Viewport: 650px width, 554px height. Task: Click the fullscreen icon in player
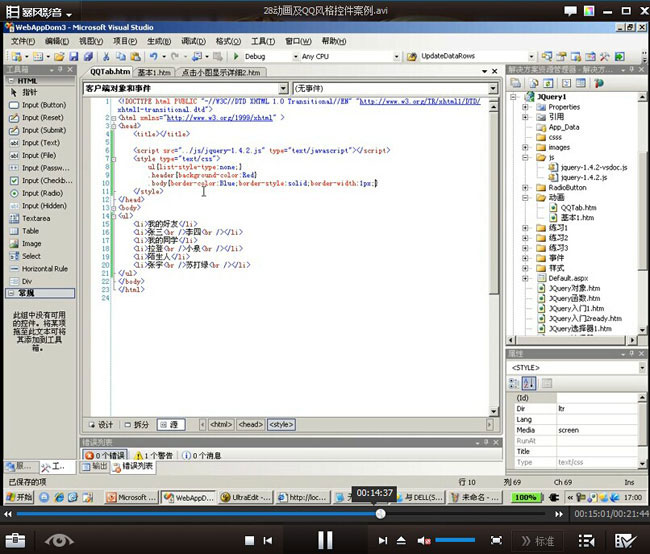[x=496, y=540]
